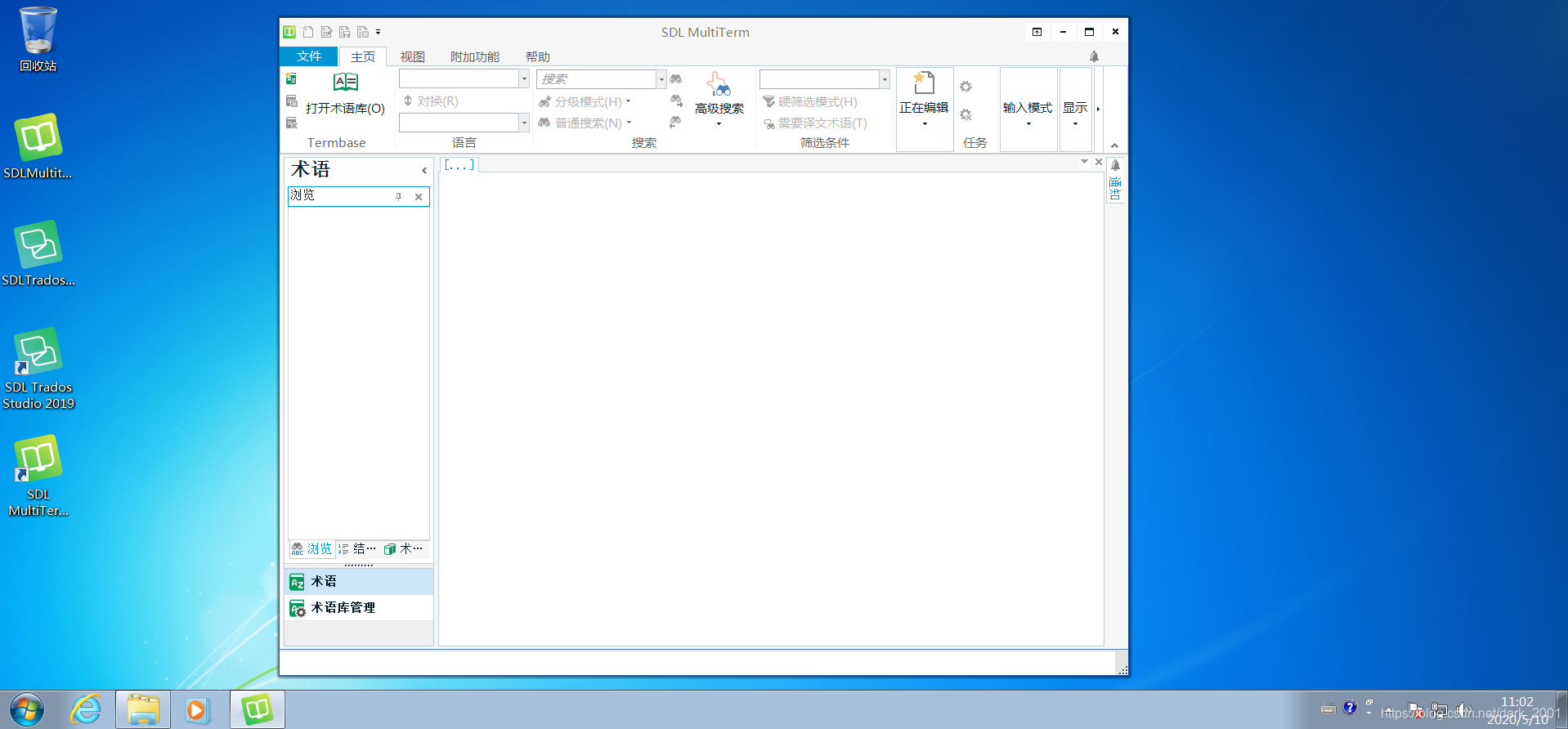Close the 浏览 browse panel
Screen dimensions: 1568x729
419,196
